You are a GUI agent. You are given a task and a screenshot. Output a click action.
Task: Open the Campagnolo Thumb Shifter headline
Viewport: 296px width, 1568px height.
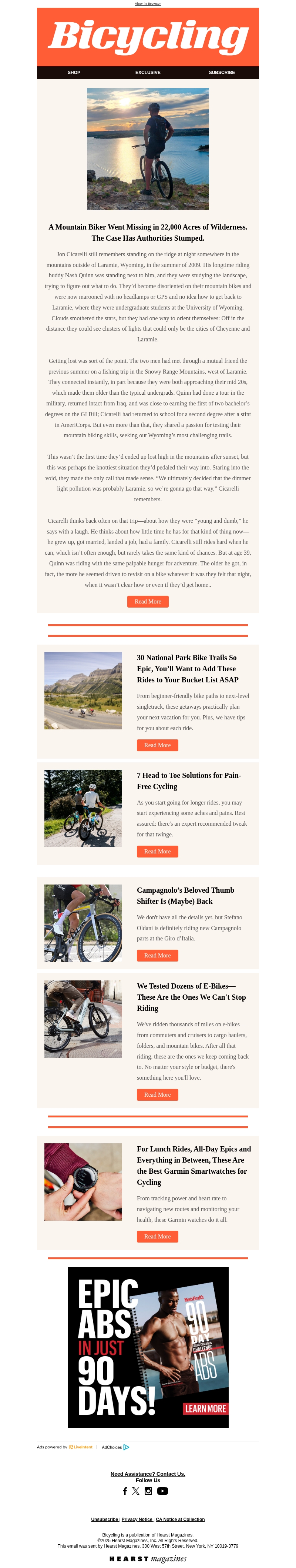(x=185, y=895)
